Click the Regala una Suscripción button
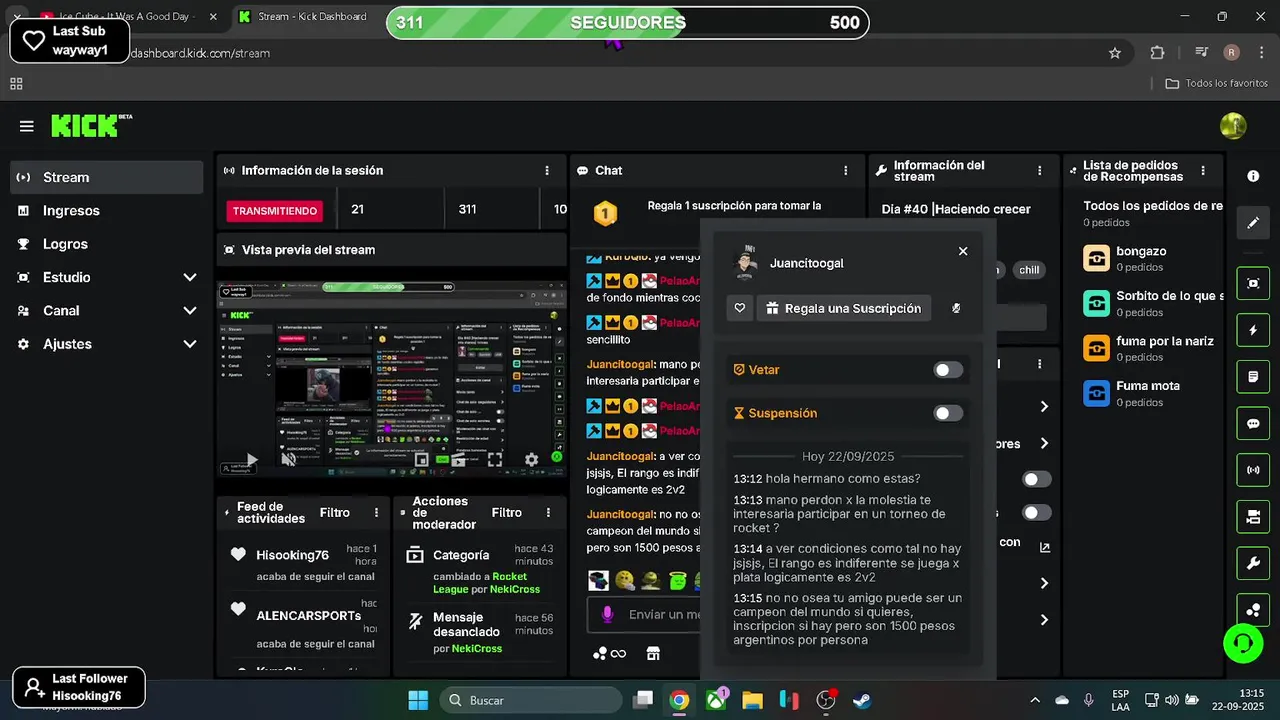The height and width of the screenshot is (720, 1280). tap(843, 308)
